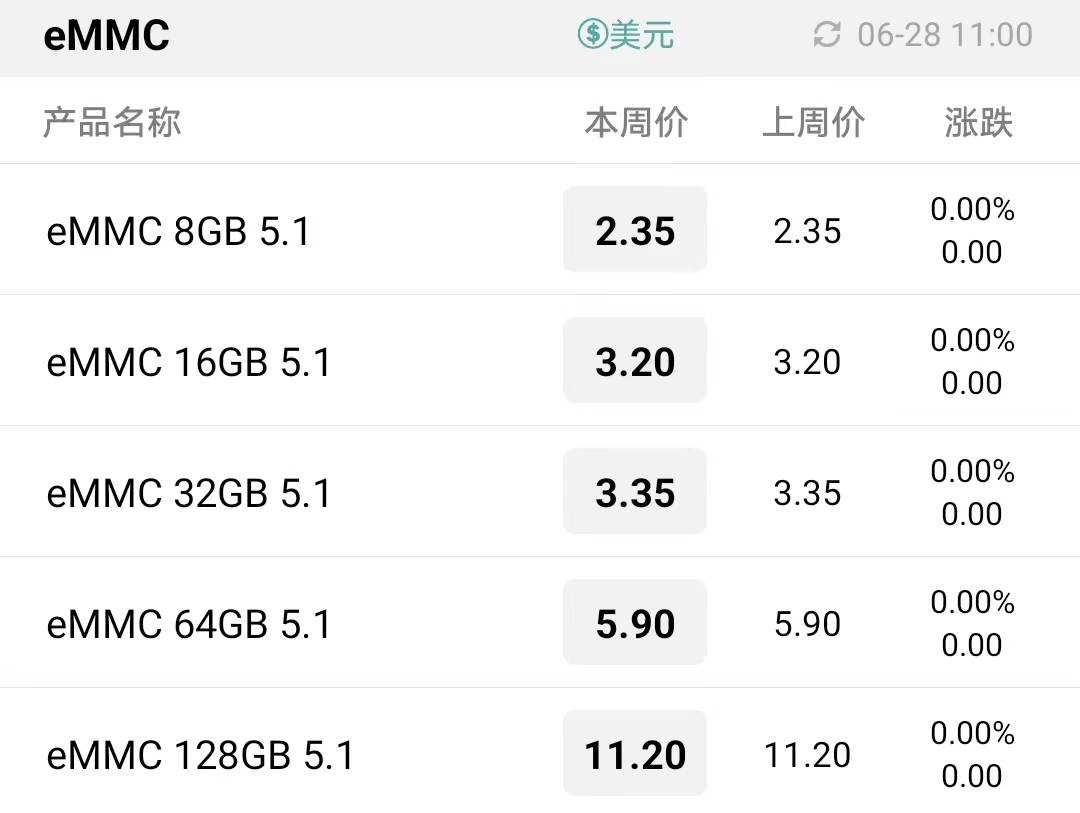Tap the bold 11.20 price badge
This screenshot has height=813, width=1080.
click(x=635, y=753)
